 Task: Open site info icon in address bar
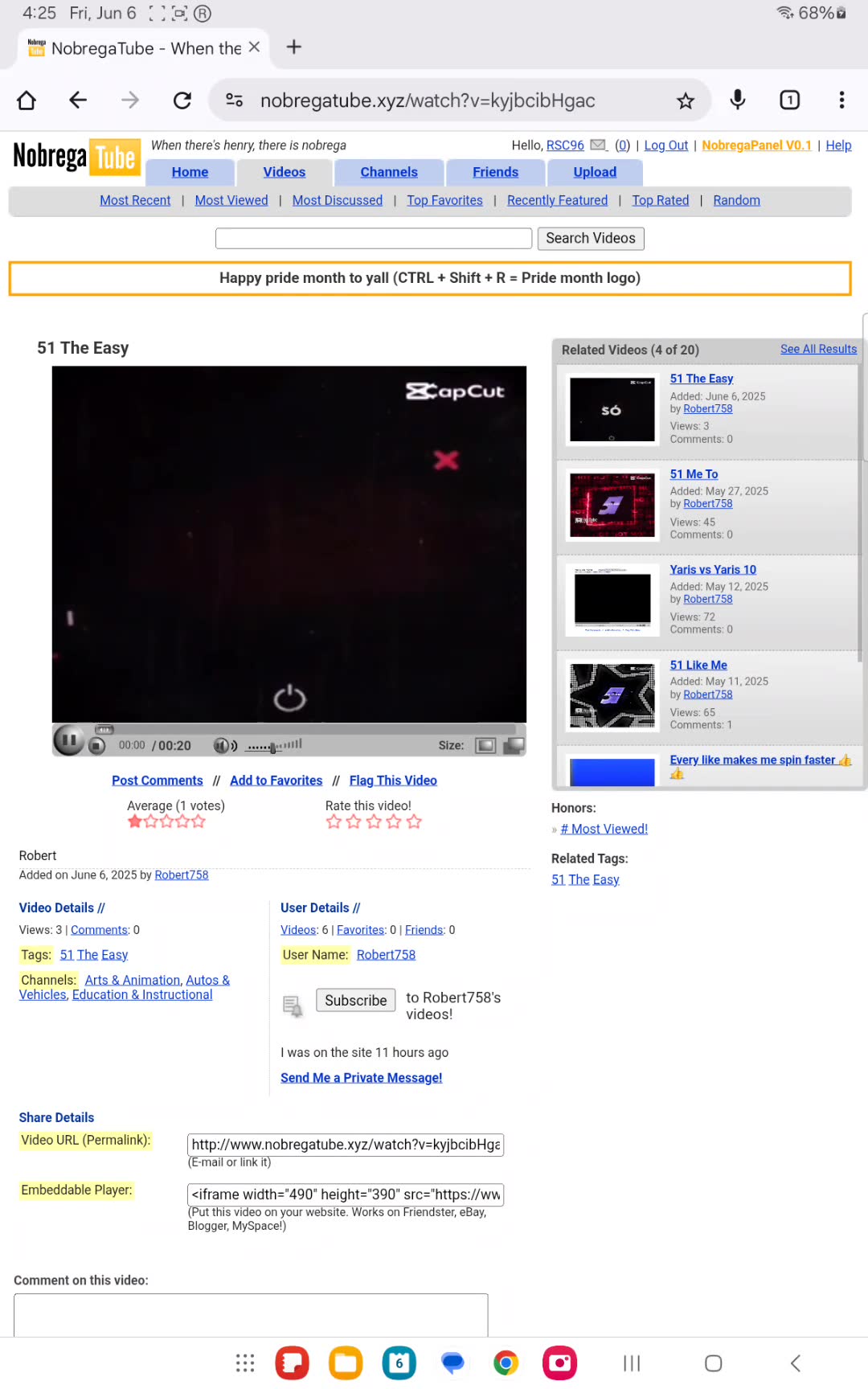pos(235,100)
